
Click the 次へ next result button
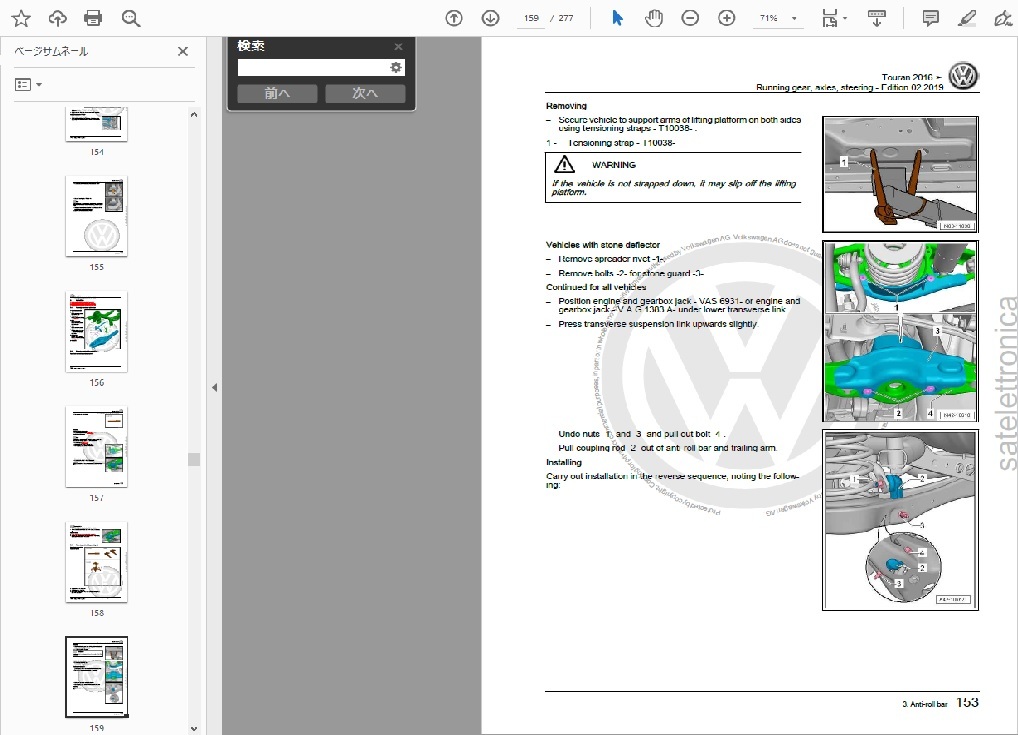pos(365,93)
